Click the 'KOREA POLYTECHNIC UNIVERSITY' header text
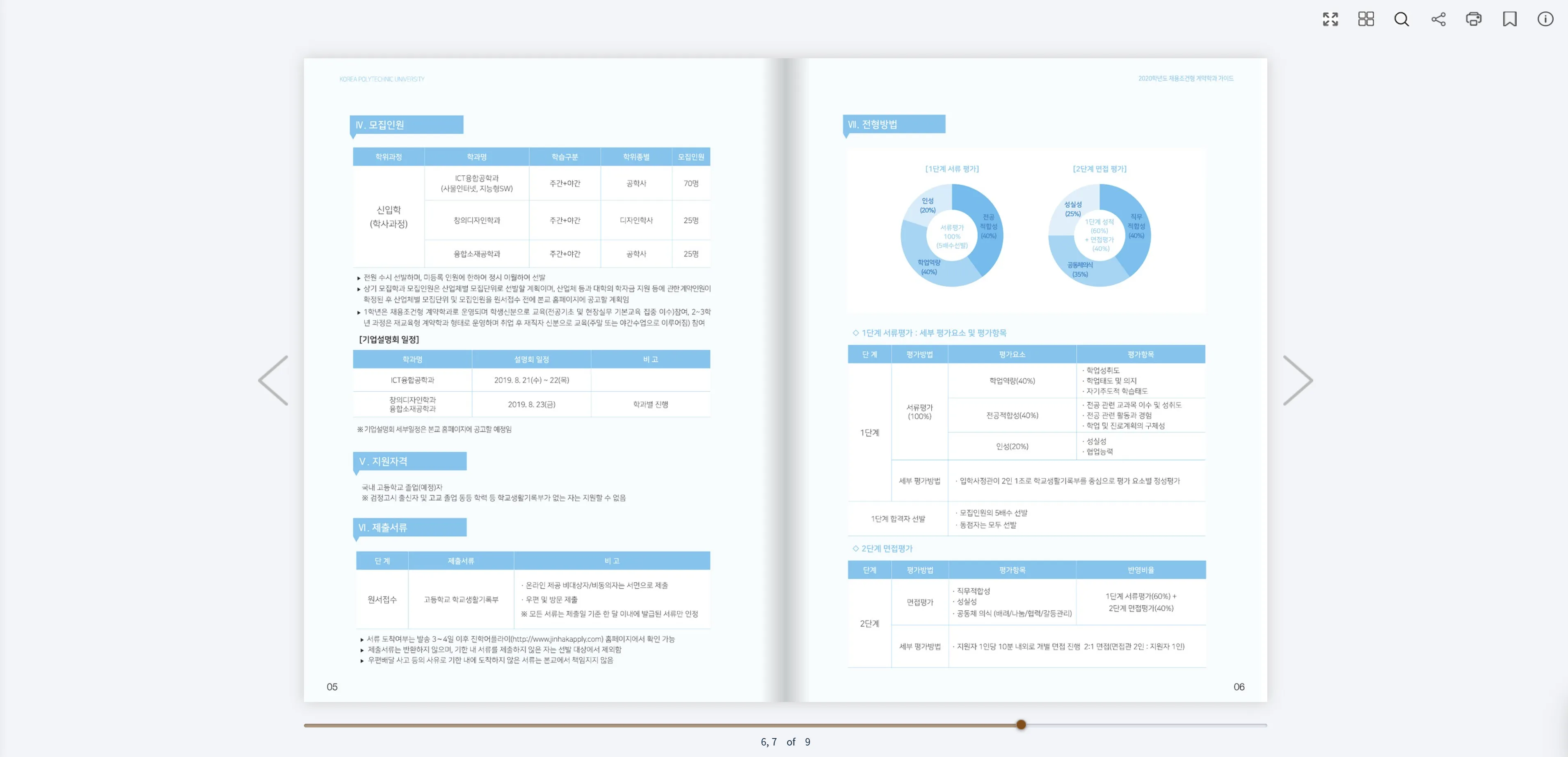The width and height of the screenshot is (1568, 757). (382, 79)
